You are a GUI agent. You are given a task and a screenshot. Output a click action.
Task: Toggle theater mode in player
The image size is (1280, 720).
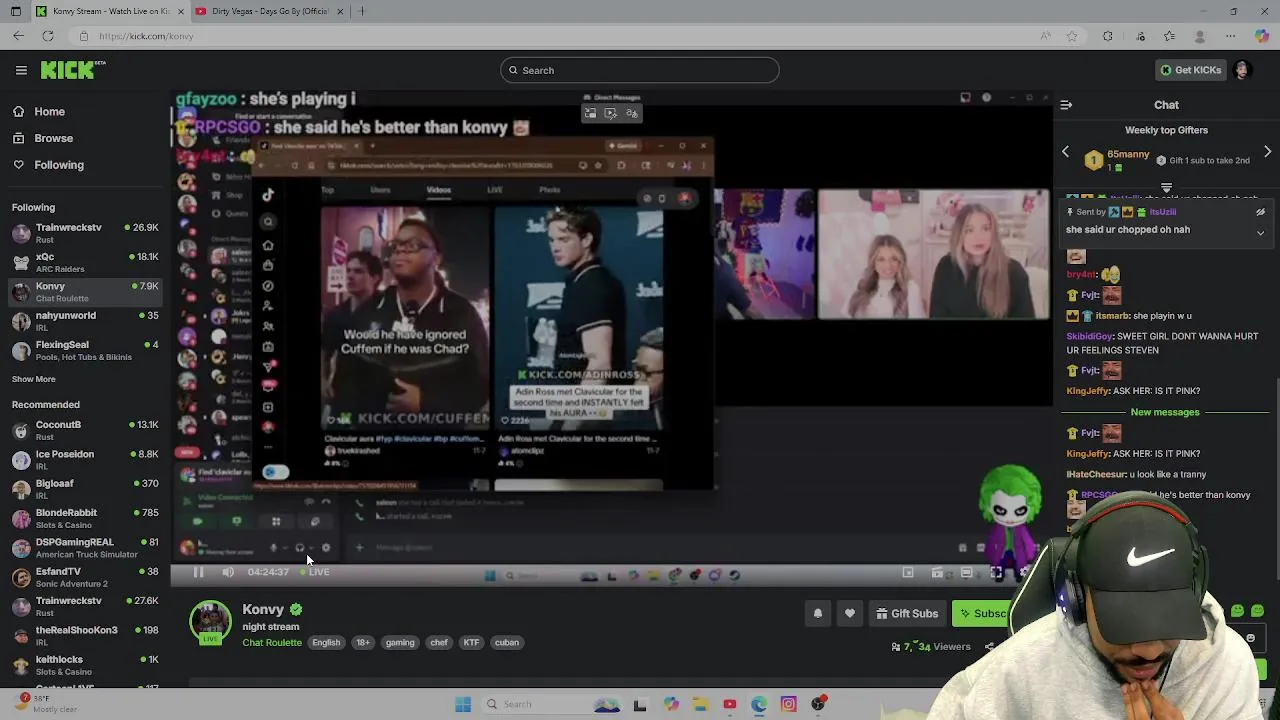point(966,573)
